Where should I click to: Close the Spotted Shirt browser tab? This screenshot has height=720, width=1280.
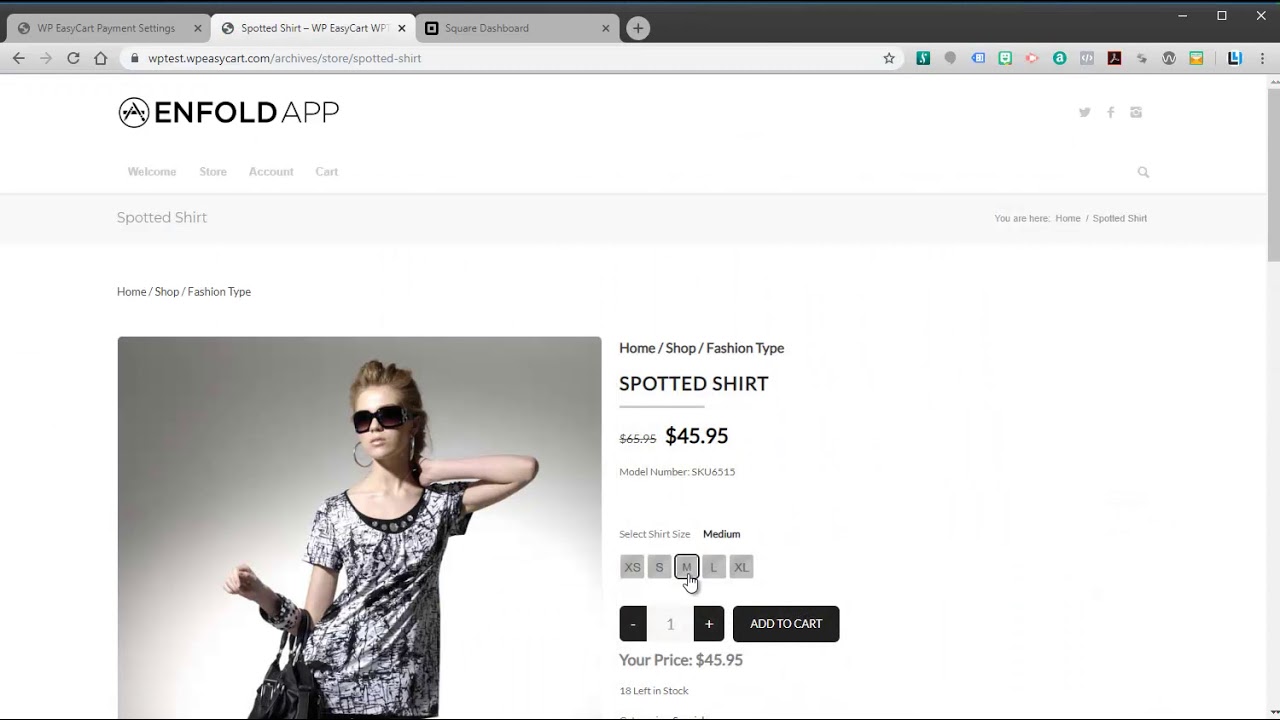point(401,28)
